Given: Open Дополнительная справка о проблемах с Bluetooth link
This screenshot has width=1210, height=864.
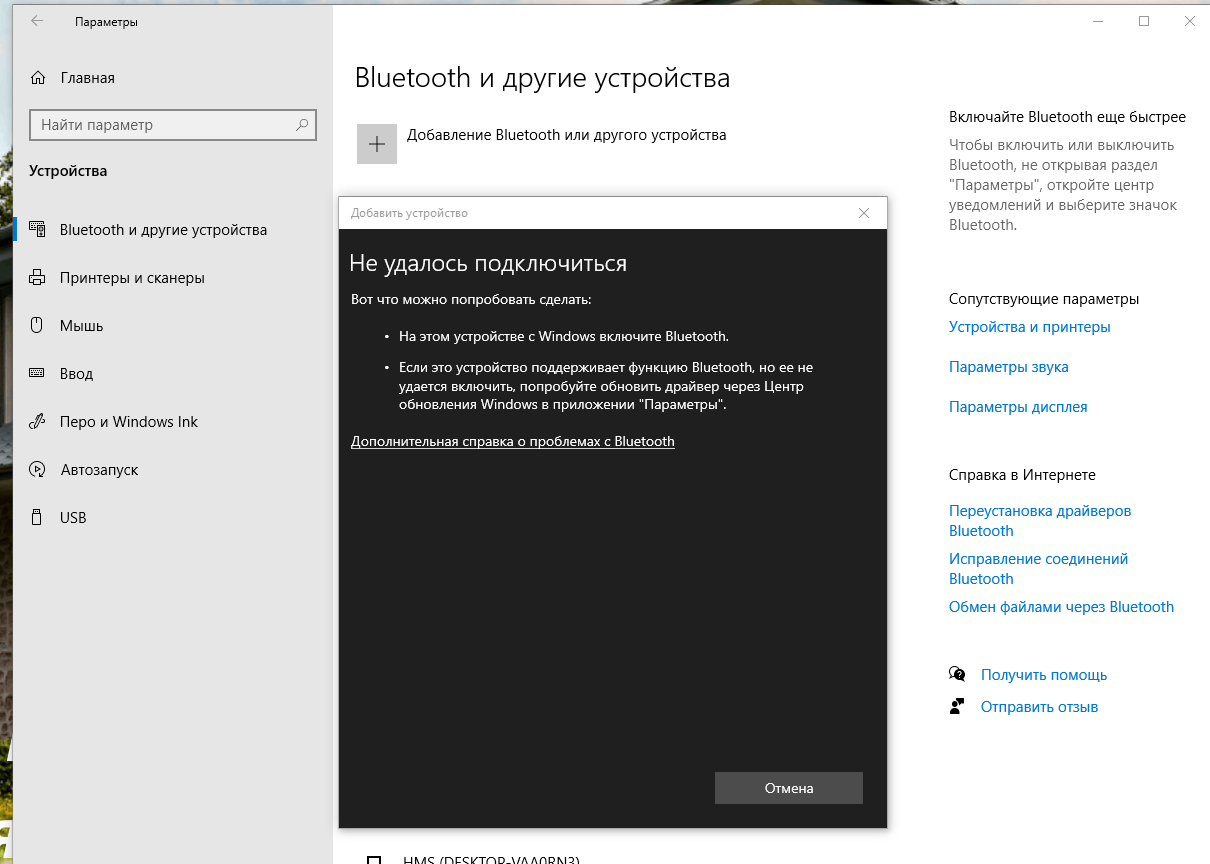Looking at the screenshot, I should coord(513,441).
